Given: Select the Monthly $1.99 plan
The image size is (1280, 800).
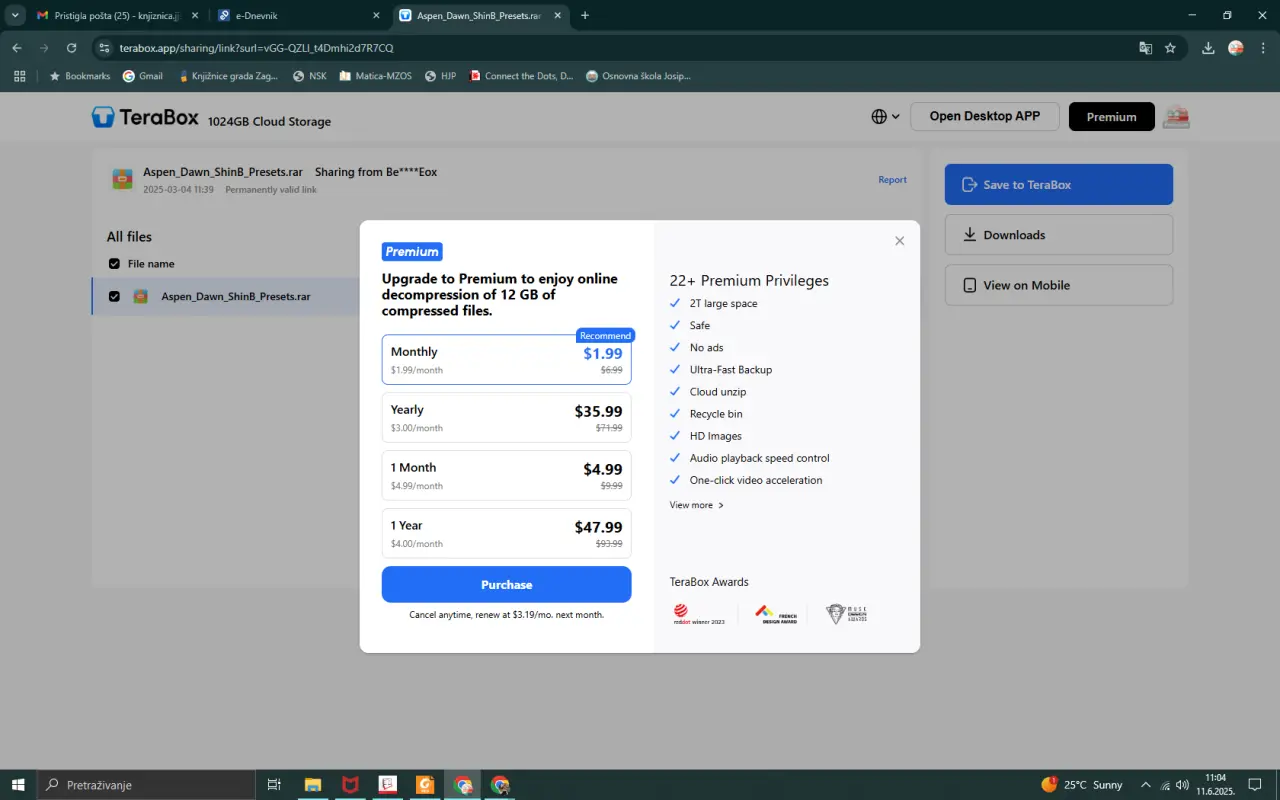Looking at the screenshot, I should [506, 359].
